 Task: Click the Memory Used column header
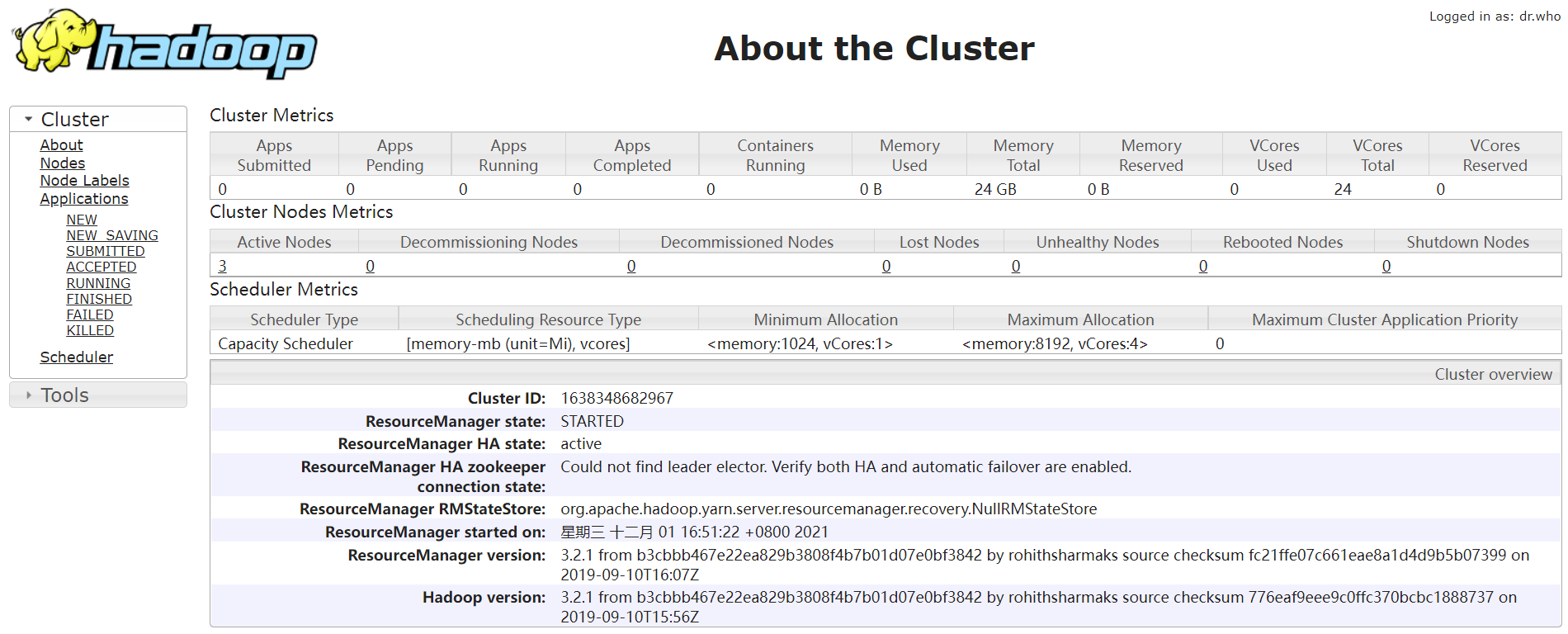click(x=909, y=155)
